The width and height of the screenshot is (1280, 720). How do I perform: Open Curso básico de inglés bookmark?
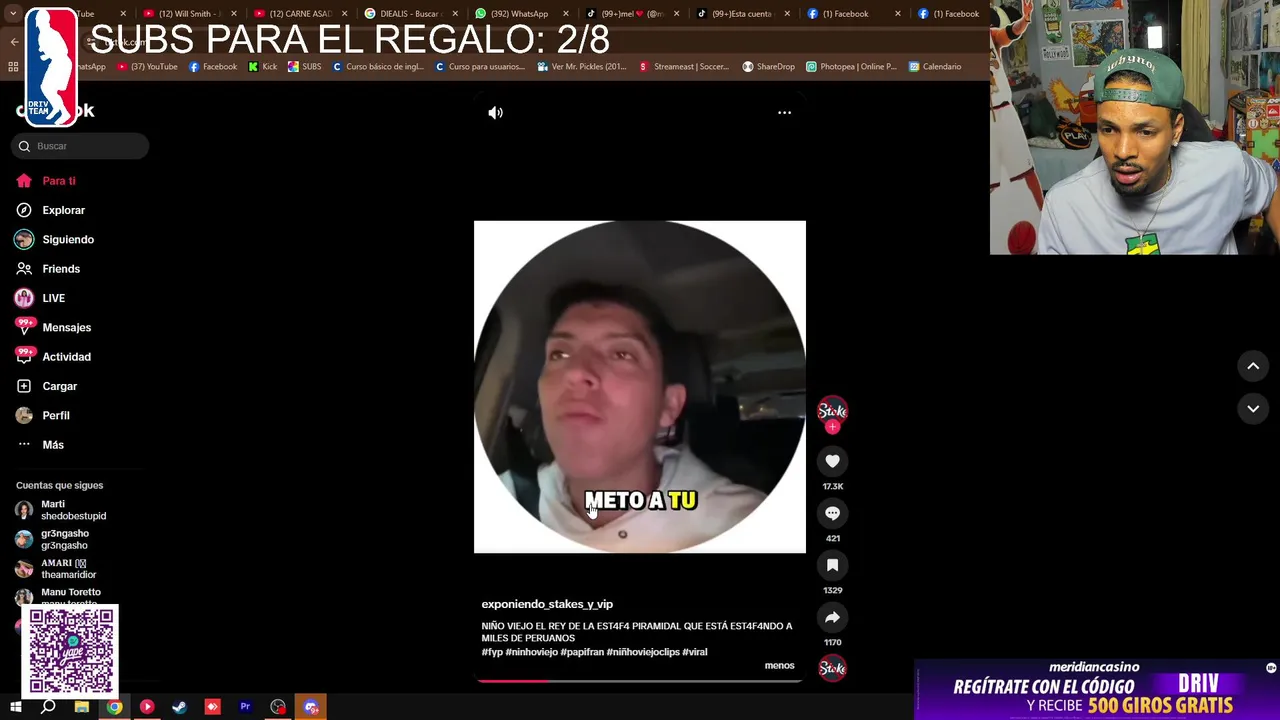click(379, 67)
